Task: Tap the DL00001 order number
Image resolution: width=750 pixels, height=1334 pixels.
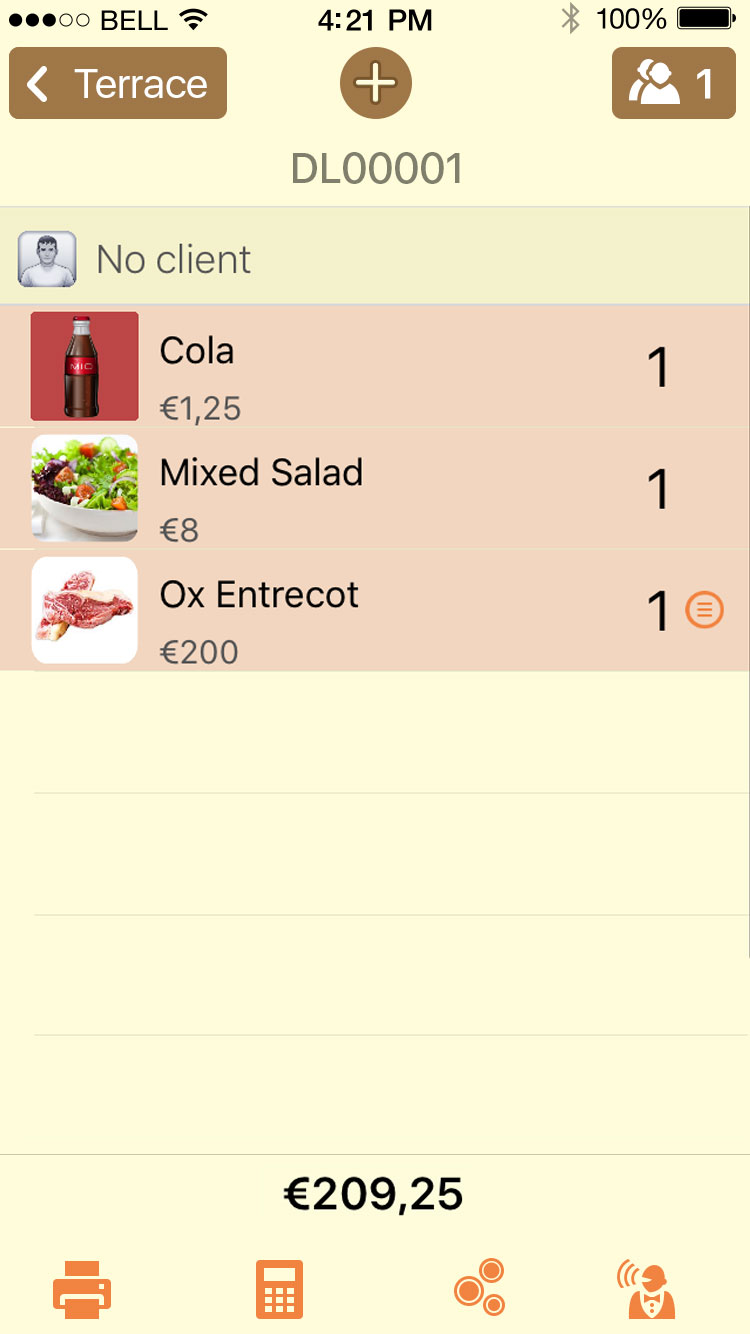Action: [377, 170]
